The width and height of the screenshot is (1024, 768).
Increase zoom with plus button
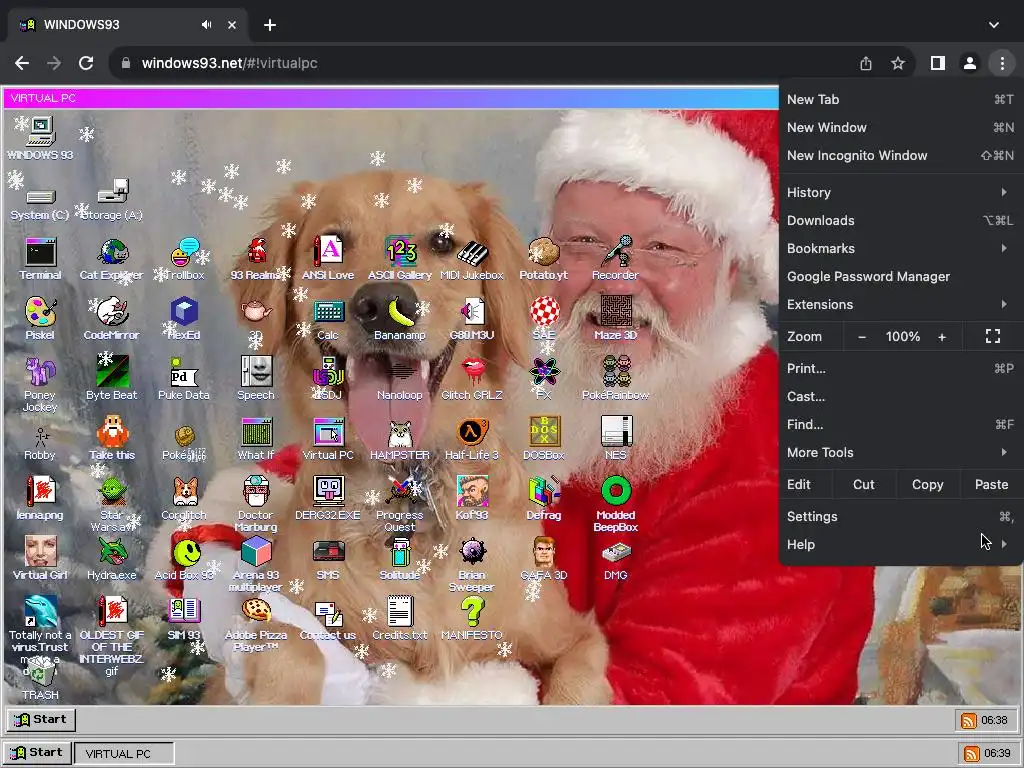click(x=942, y=336)
